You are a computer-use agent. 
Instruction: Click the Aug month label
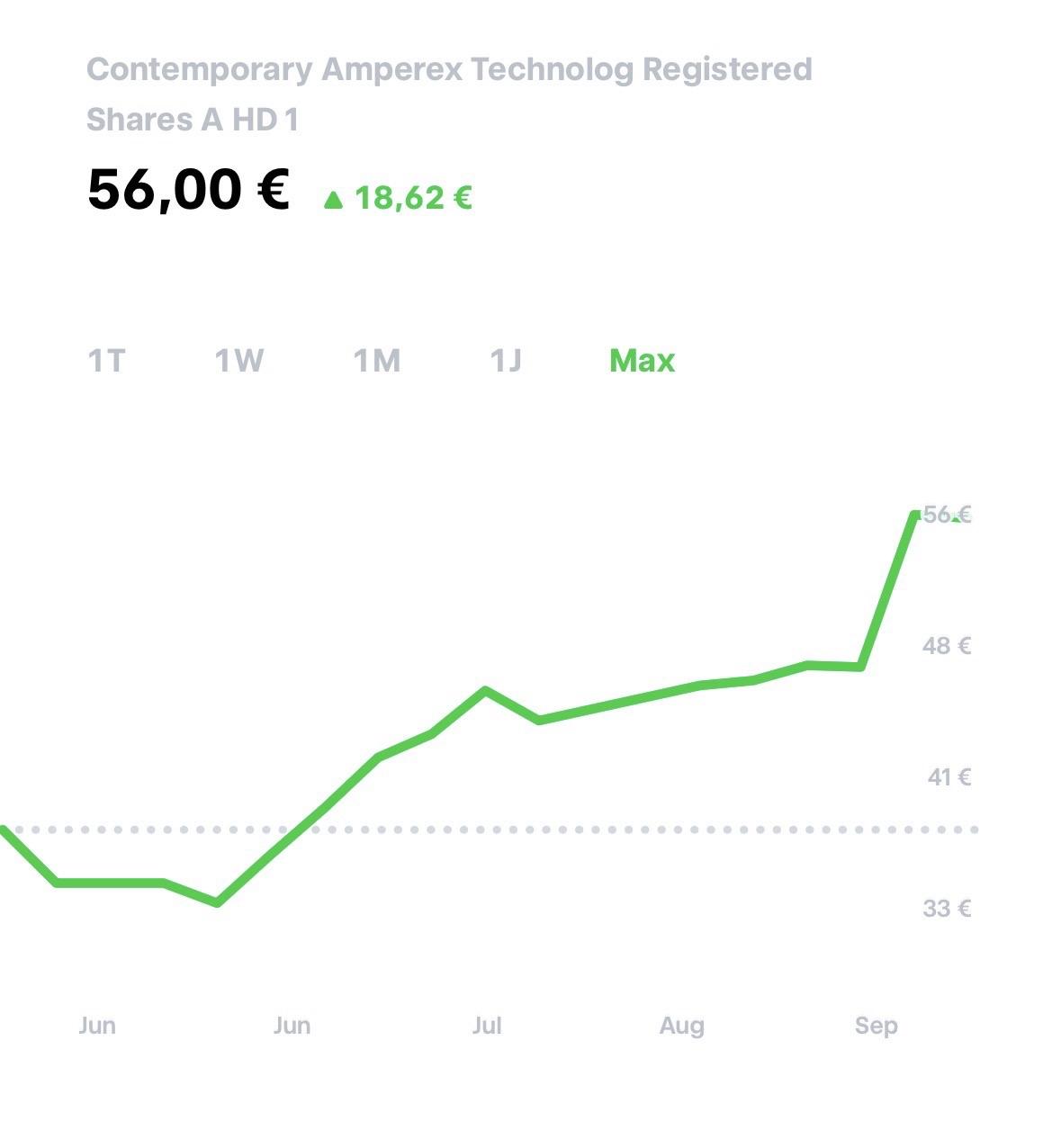[x=681, y=1026]
